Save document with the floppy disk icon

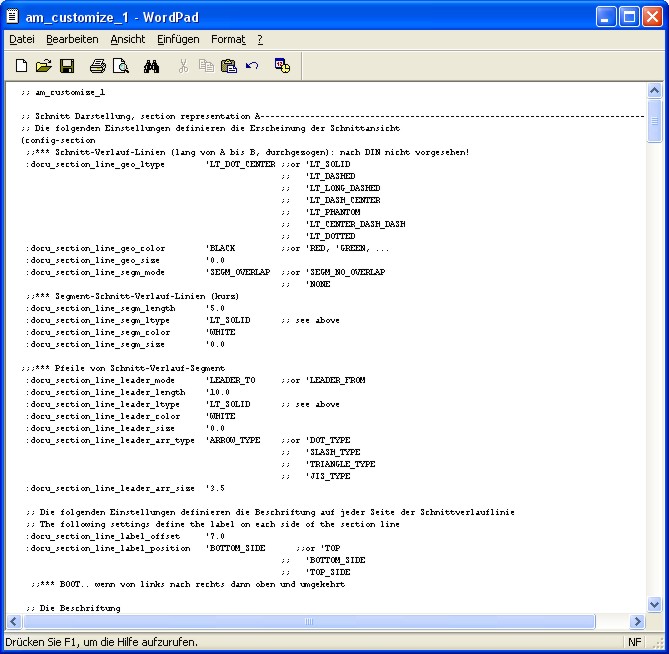pos(67,66)
